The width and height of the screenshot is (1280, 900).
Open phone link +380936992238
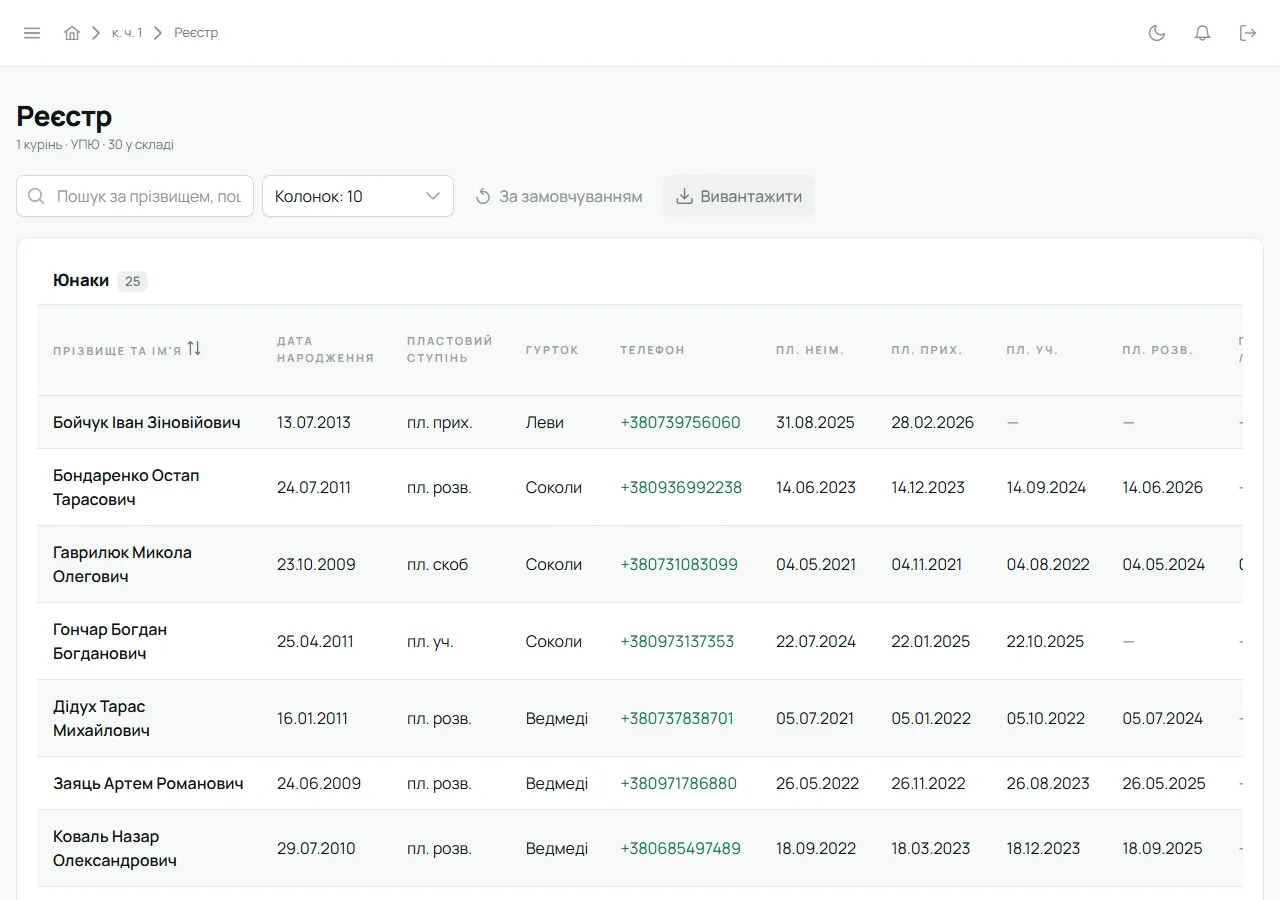pyautogui.click(x=681, y=487)
